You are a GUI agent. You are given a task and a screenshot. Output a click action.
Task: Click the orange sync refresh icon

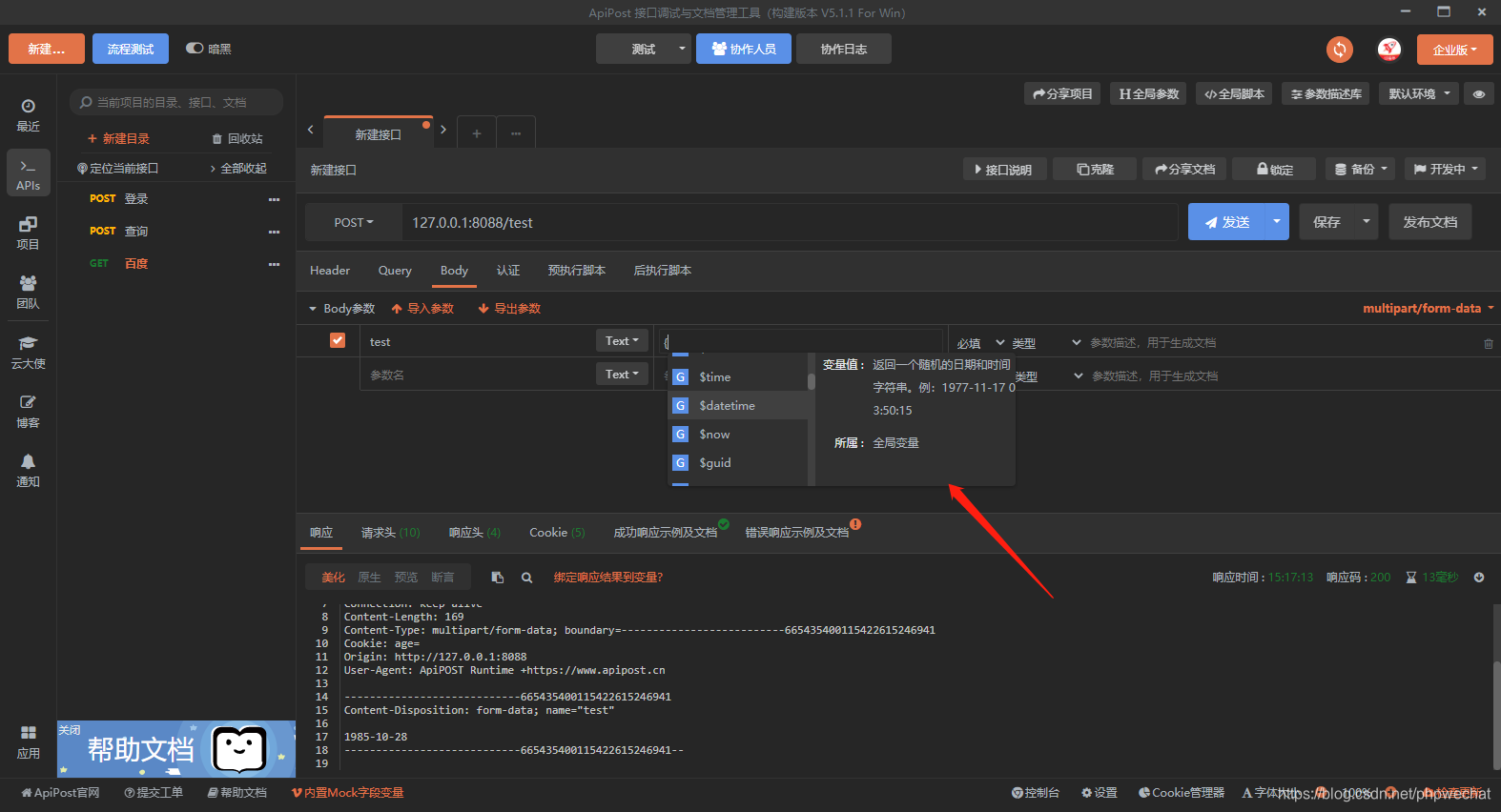pyautogui.click(x=1340, y=49)
